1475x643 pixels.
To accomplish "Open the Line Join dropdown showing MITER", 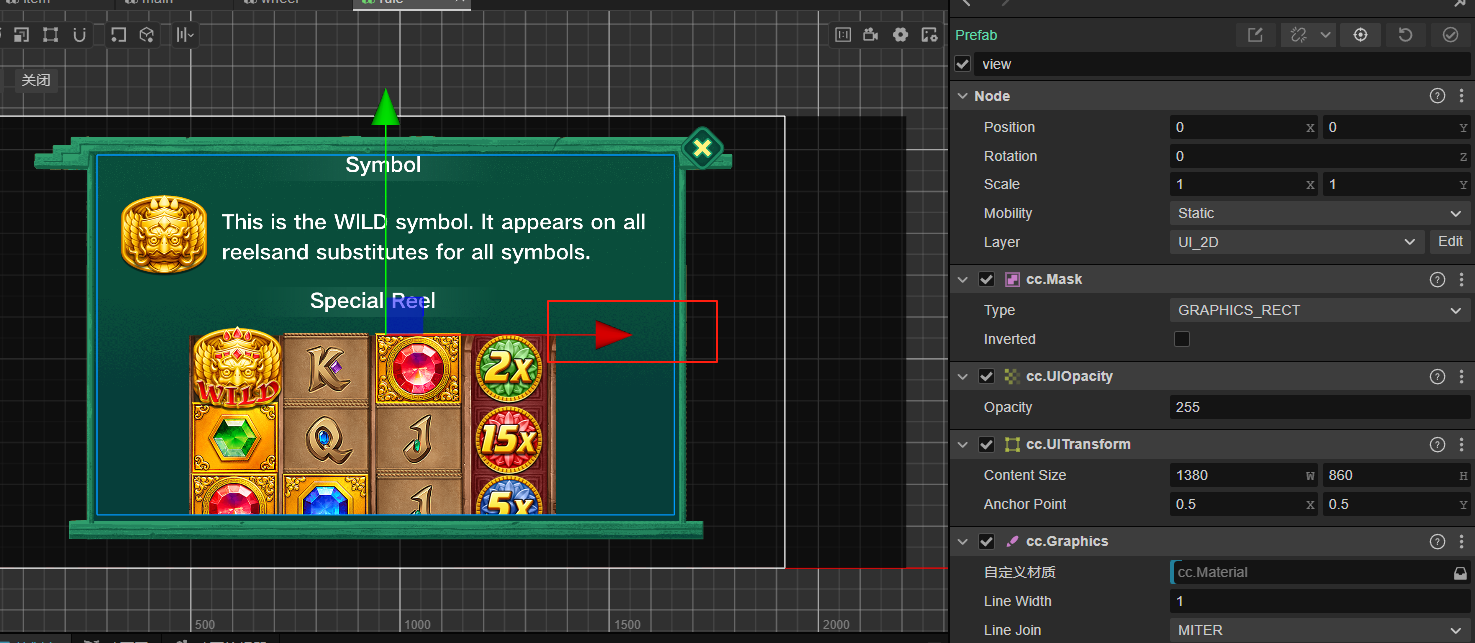I will tap(1320, 630).
